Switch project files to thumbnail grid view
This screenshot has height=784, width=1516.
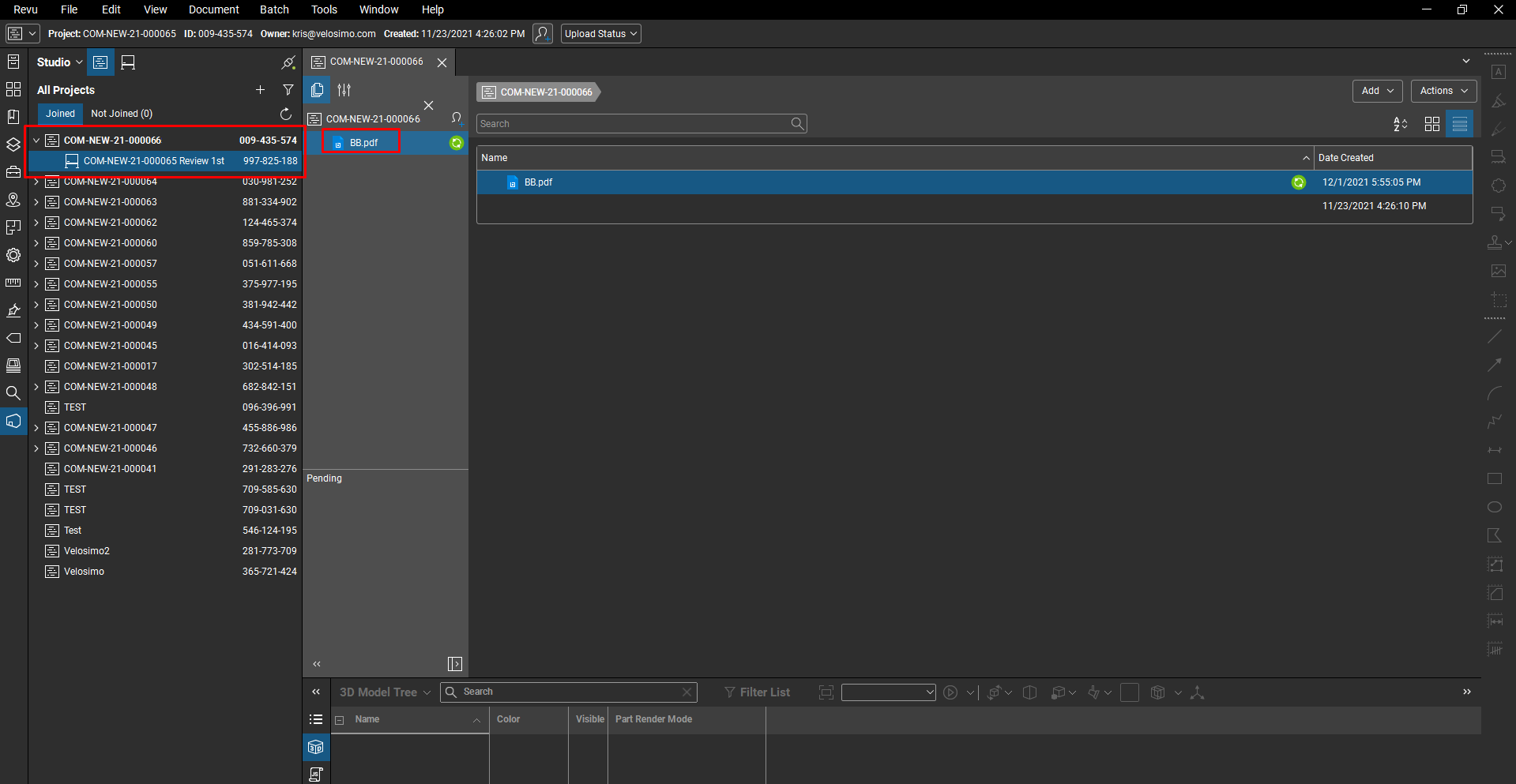click(1432, 124)
